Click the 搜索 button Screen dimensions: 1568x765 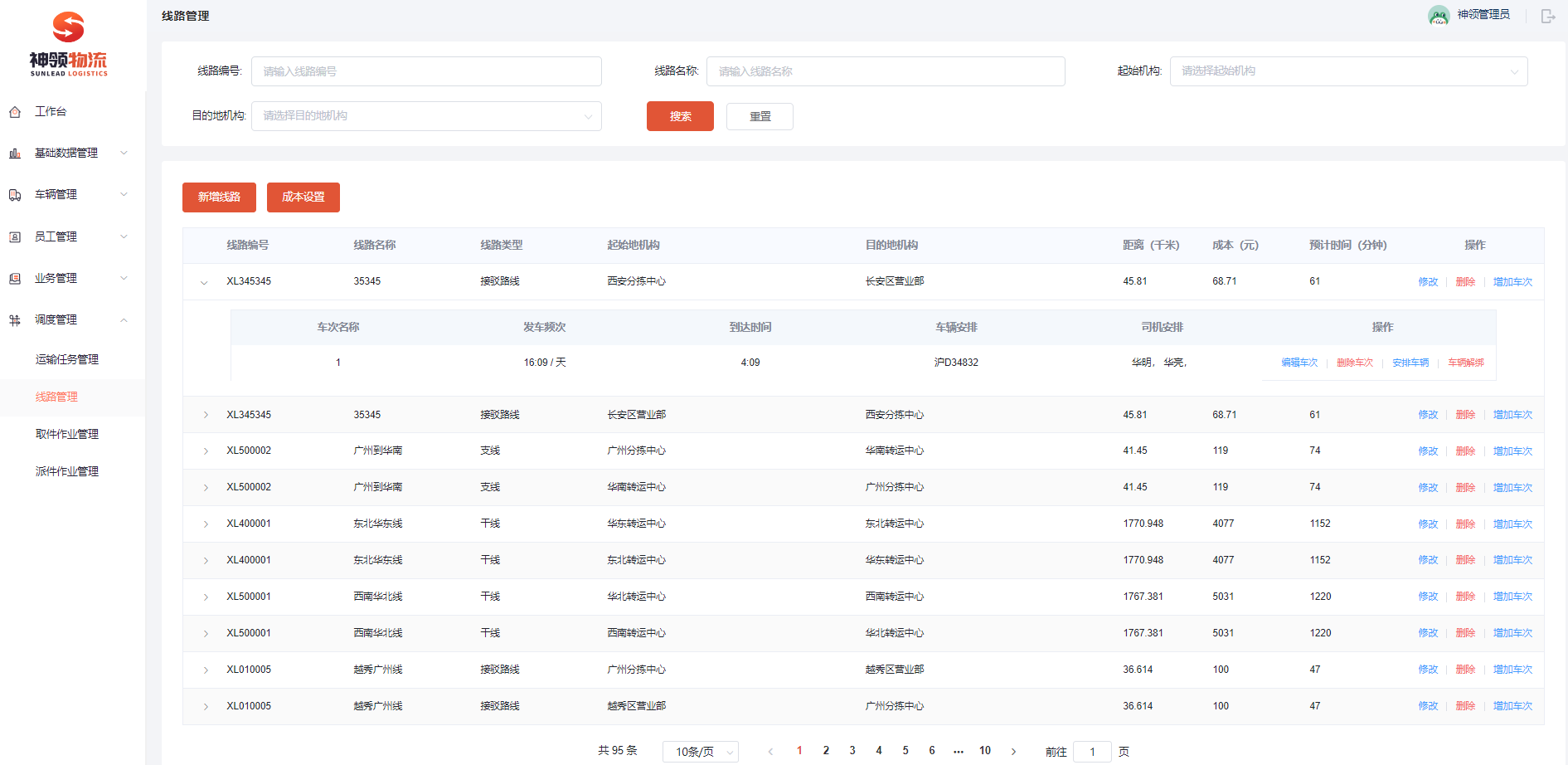680,116
